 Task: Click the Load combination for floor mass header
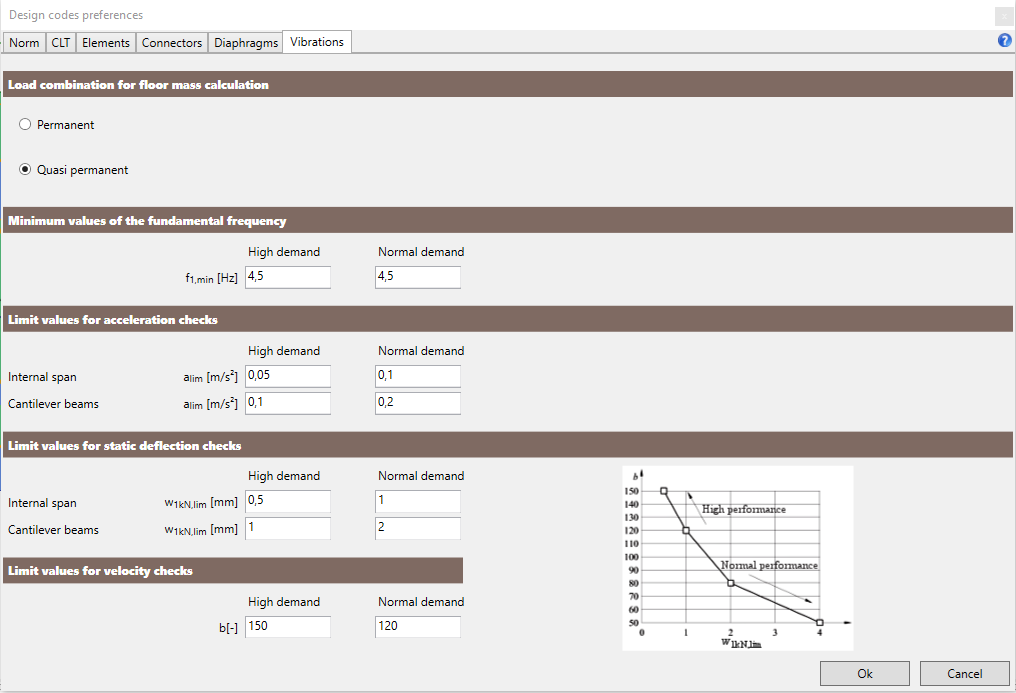pos(507,84)
